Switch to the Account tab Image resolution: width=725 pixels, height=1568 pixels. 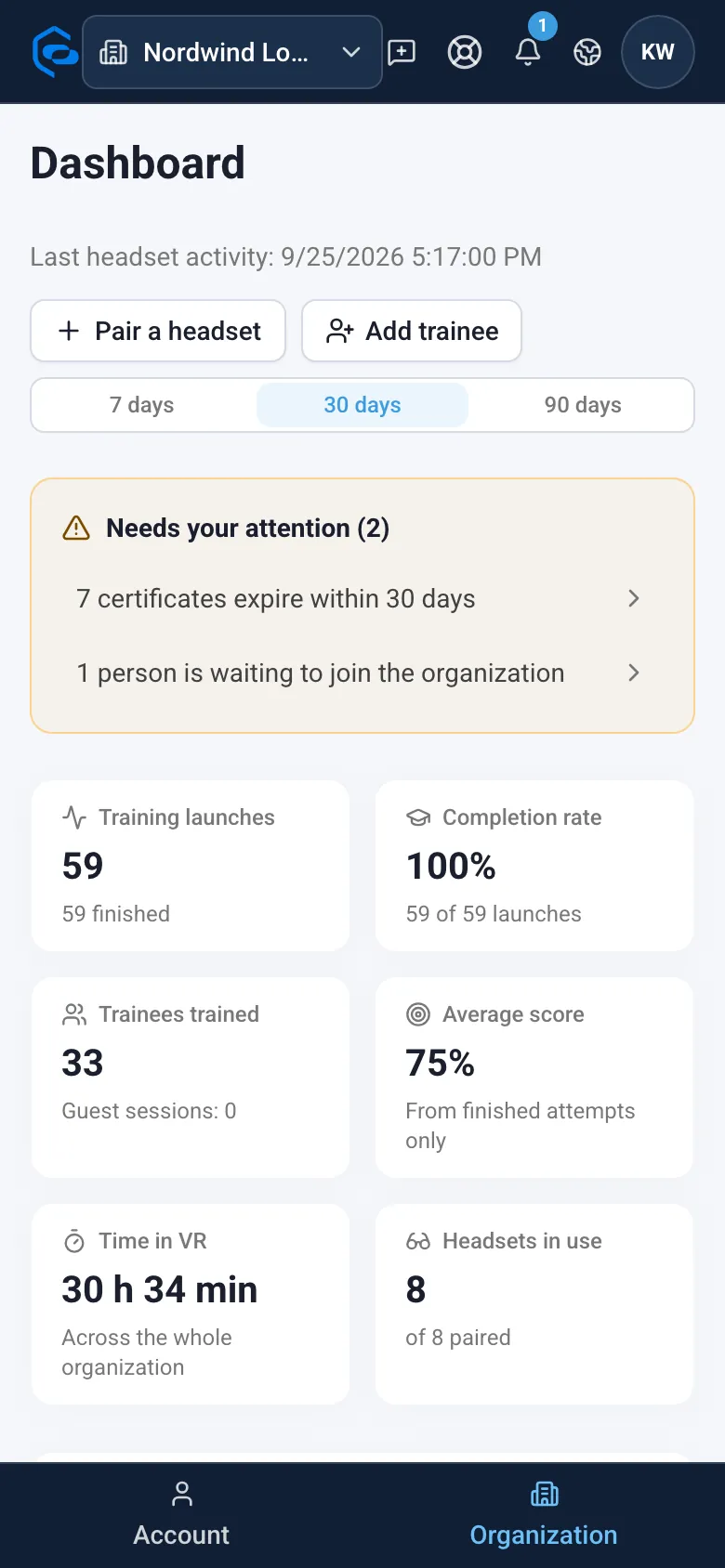point(181,1515)
